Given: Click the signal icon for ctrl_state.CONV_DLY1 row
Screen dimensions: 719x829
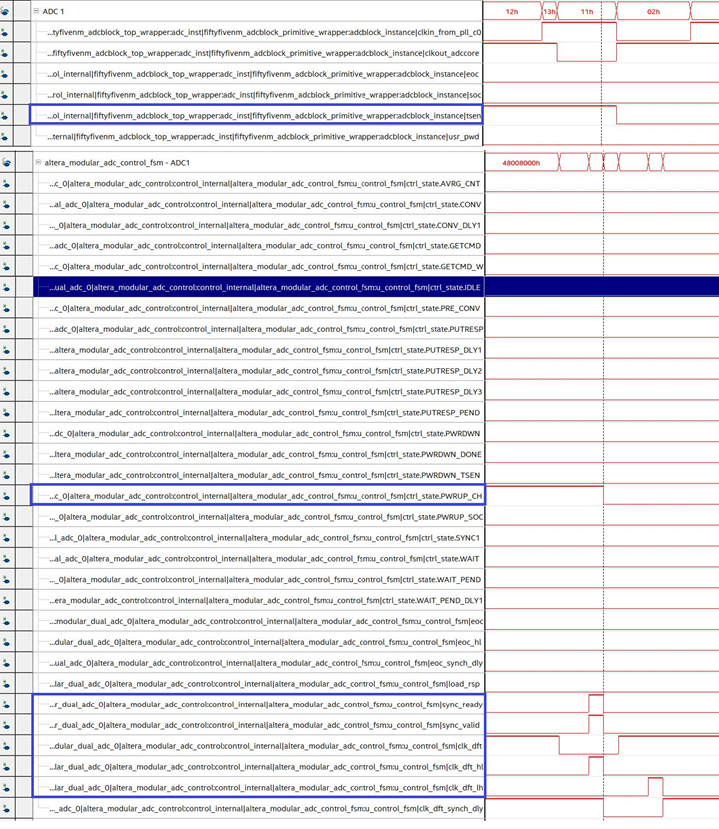Looking at the screenshot, I should tap(6, 225).
